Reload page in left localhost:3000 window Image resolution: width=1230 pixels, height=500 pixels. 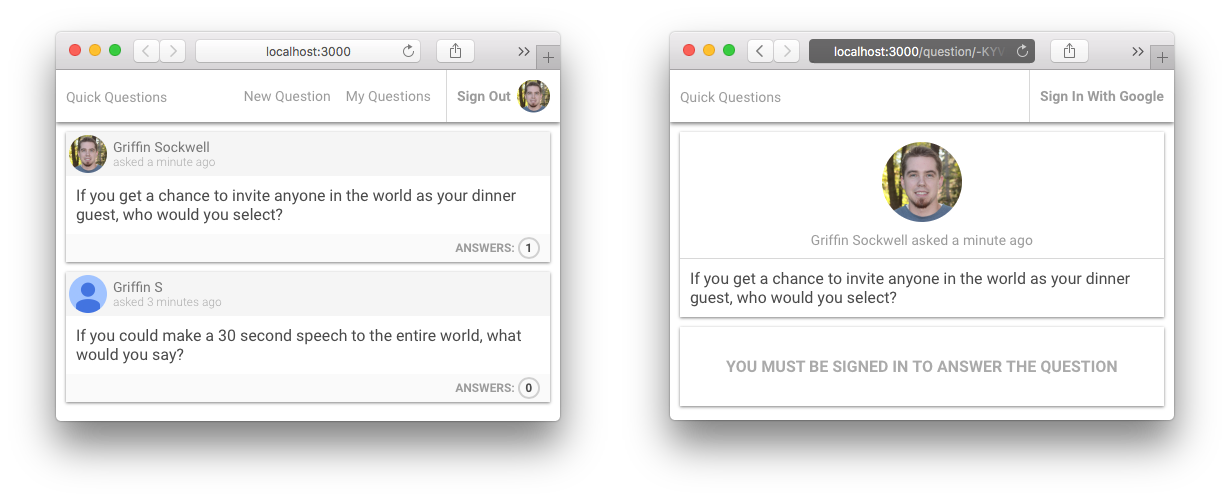click(408, 51)
